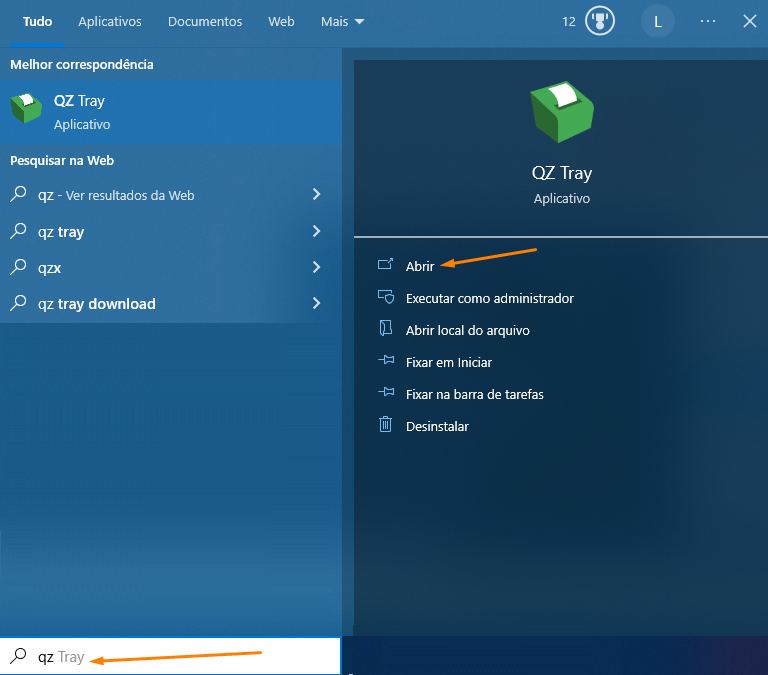Choose Fixar em Iniciar

pos(449,362)
